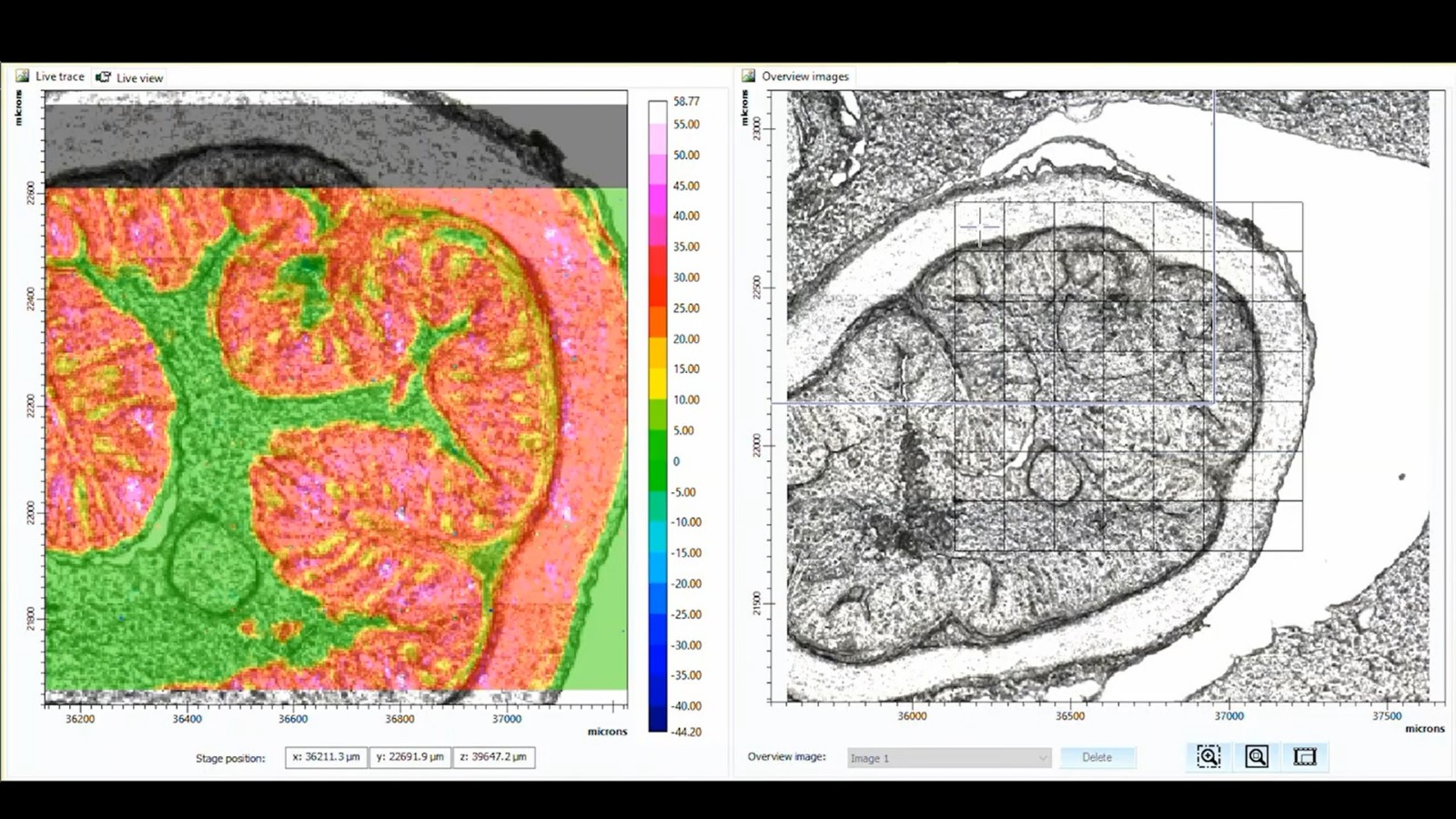This screenshot has height=819, width=1456.
Task: Click the stage position x field
Action: coord(326,757)
